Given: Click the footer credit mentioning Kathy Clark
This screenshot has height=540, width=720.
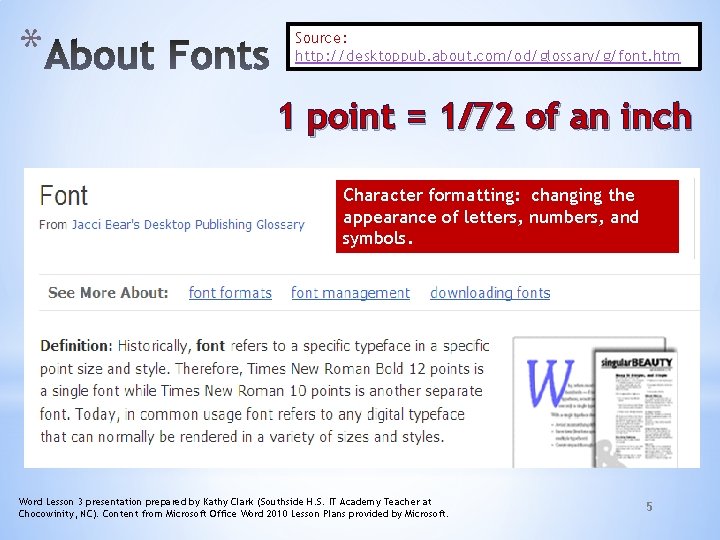Looking at the screenshot, I should [x=233, y=507].
